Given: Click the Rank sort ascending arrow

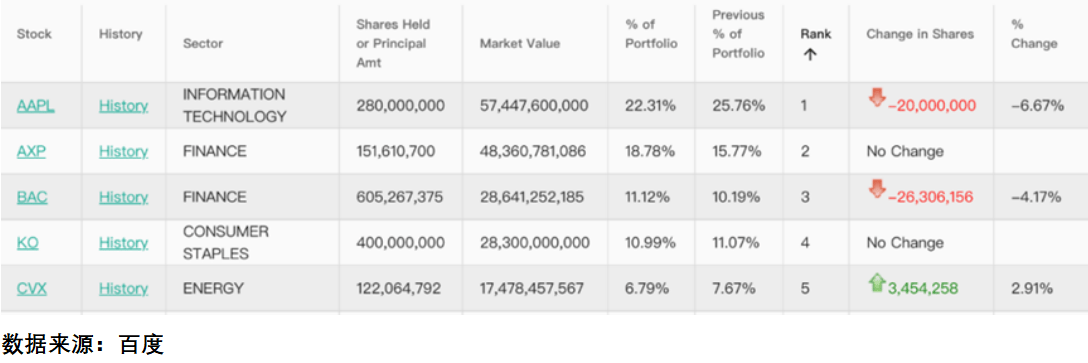Looking at the screenshot, I should point(809,55).
